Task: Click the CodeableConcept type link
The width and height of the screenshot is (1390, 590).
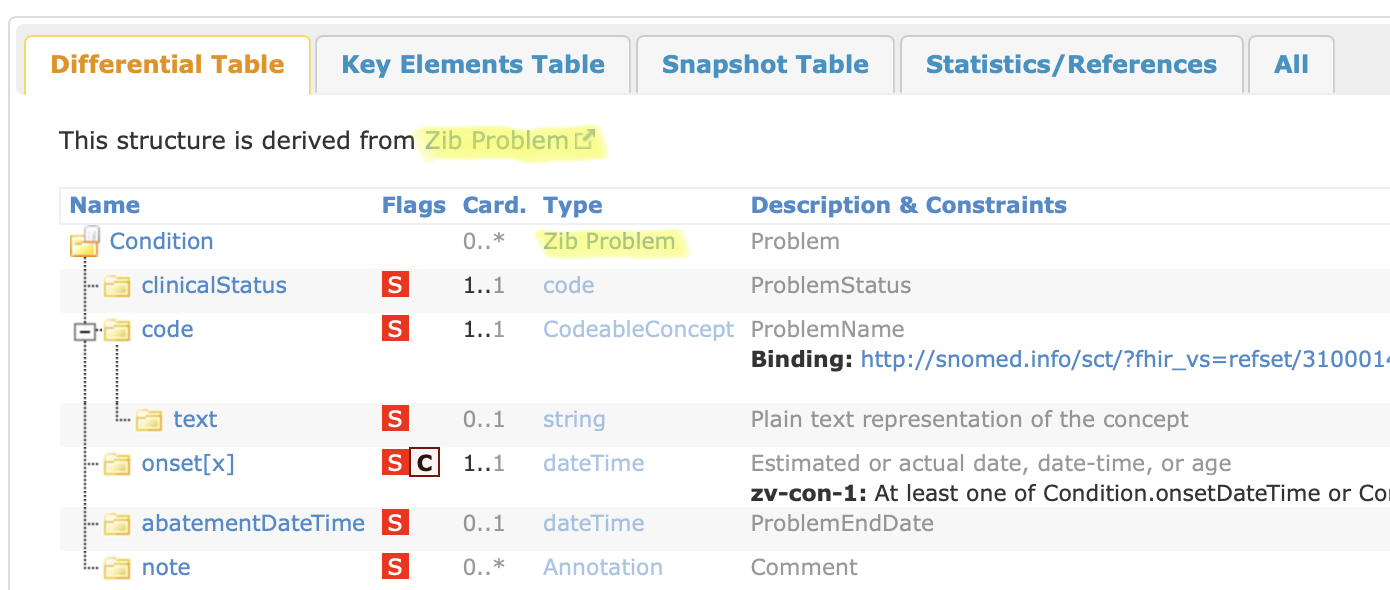Action: coord(638,330)
